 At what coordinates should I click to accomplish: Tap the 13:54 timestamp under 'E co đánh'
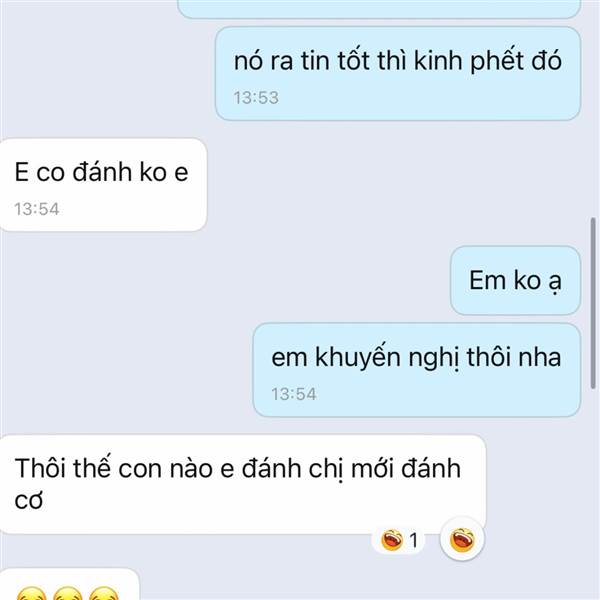click(37, 209)
